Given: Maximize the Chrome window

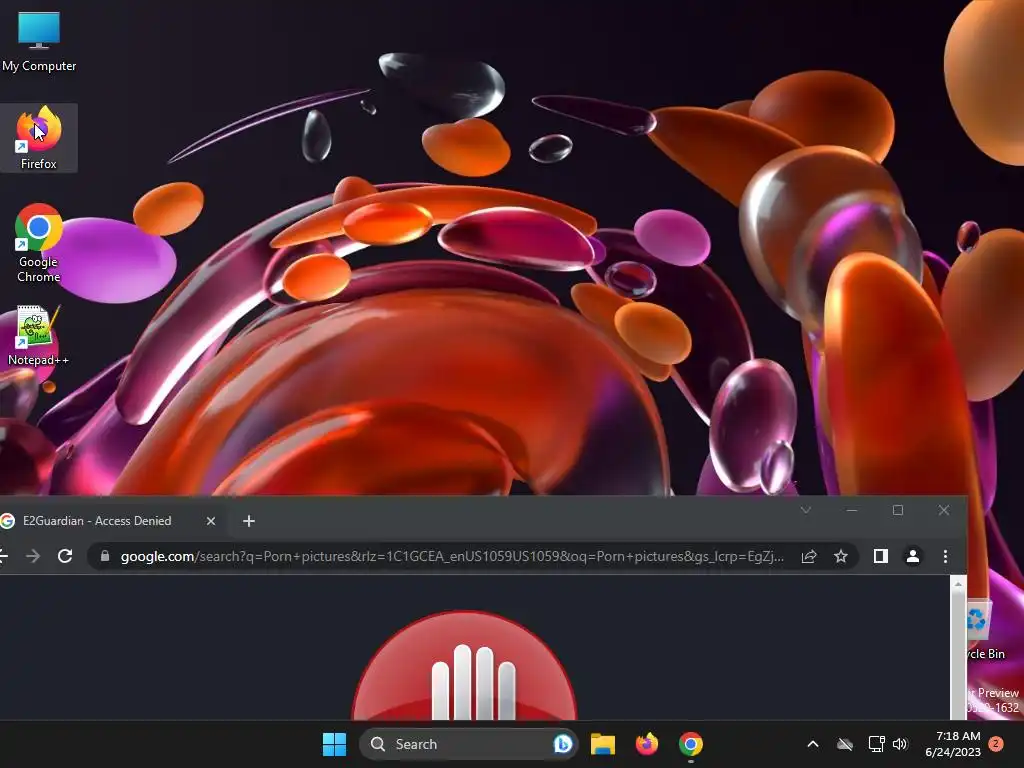Looking at the screenshot, I should 898,510.
